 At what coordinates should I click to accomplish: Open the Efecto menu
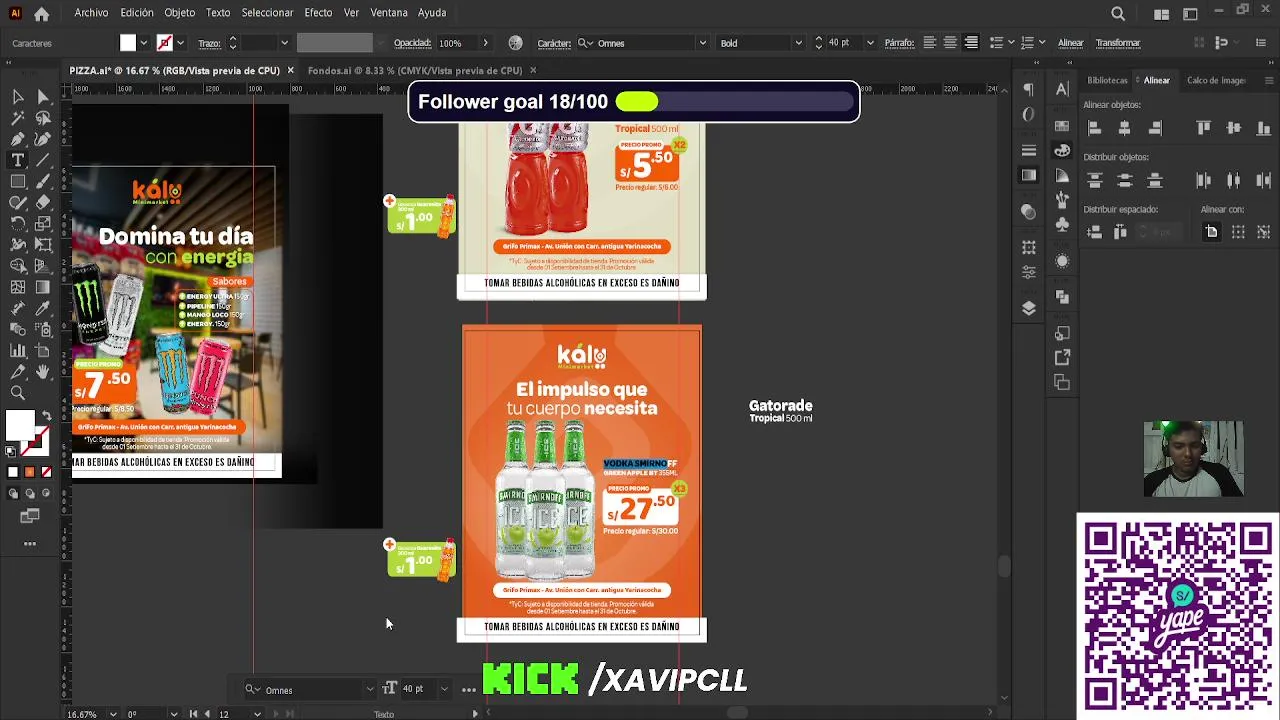(x=318, y=13)
